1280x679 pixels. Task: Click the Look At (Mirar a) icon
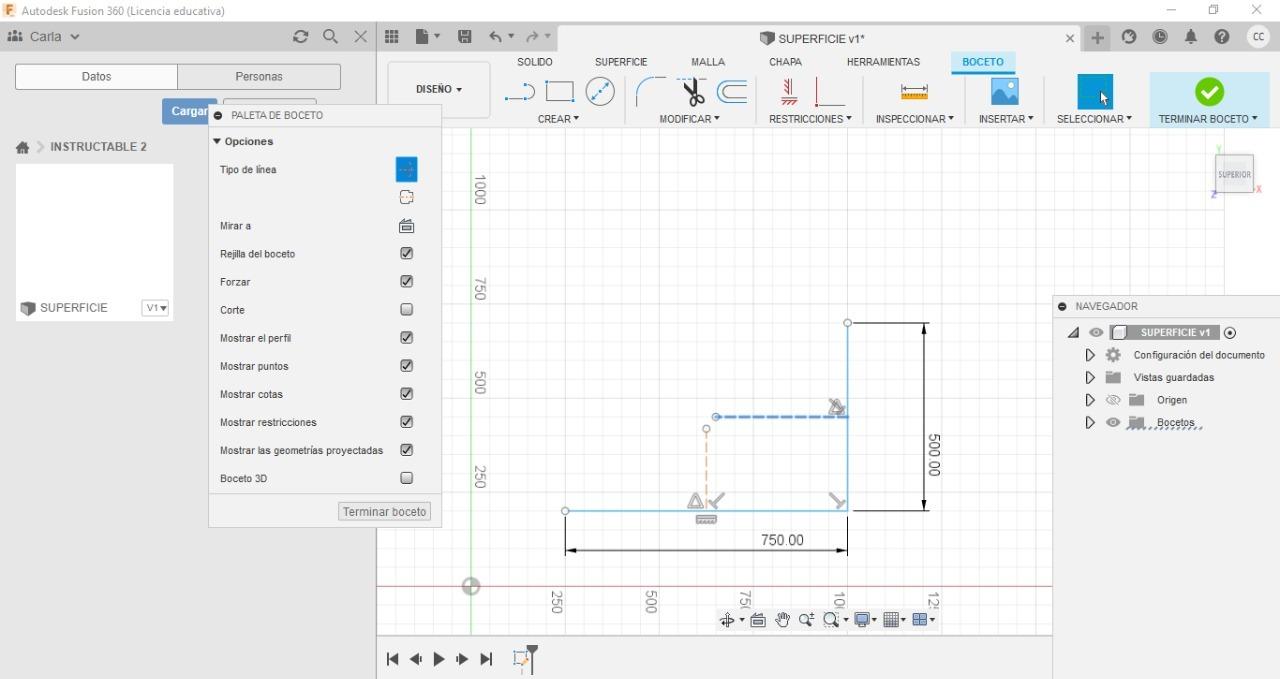[x=407, y=226]
